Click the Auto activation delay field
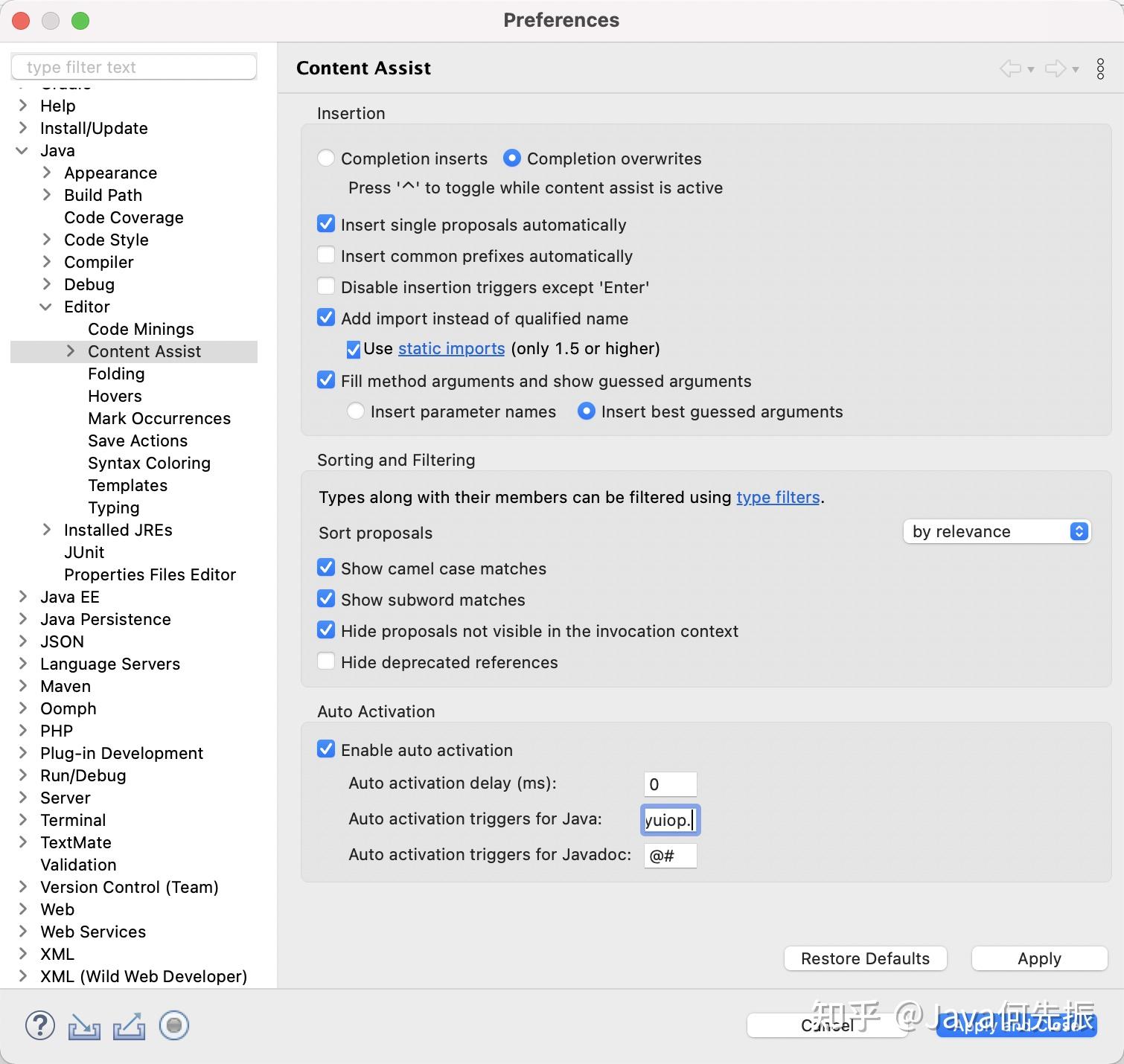This screenshot has height=1064, width=1124. [670, 784]
